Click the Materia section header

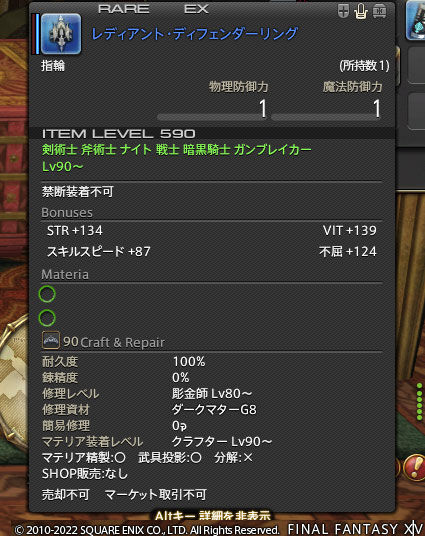click(65, 274)
